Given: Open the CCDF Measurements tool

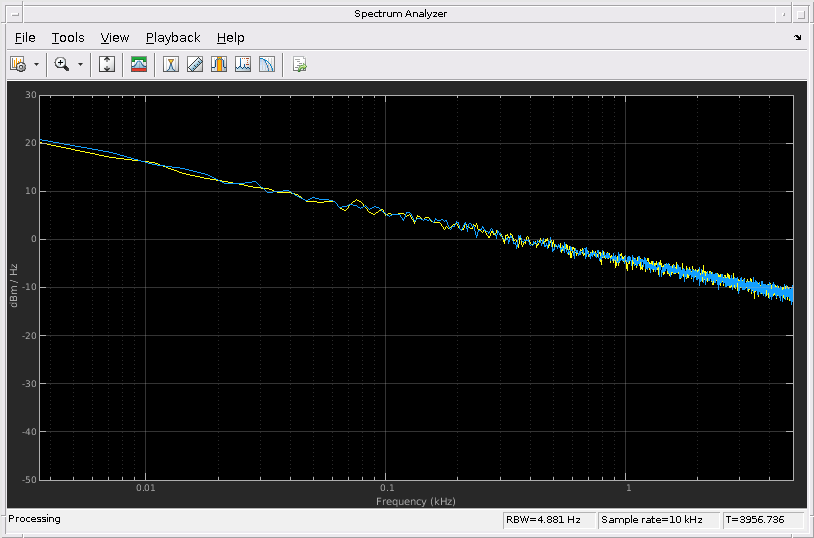Looking at the screenshot, I should click(267, 64).
